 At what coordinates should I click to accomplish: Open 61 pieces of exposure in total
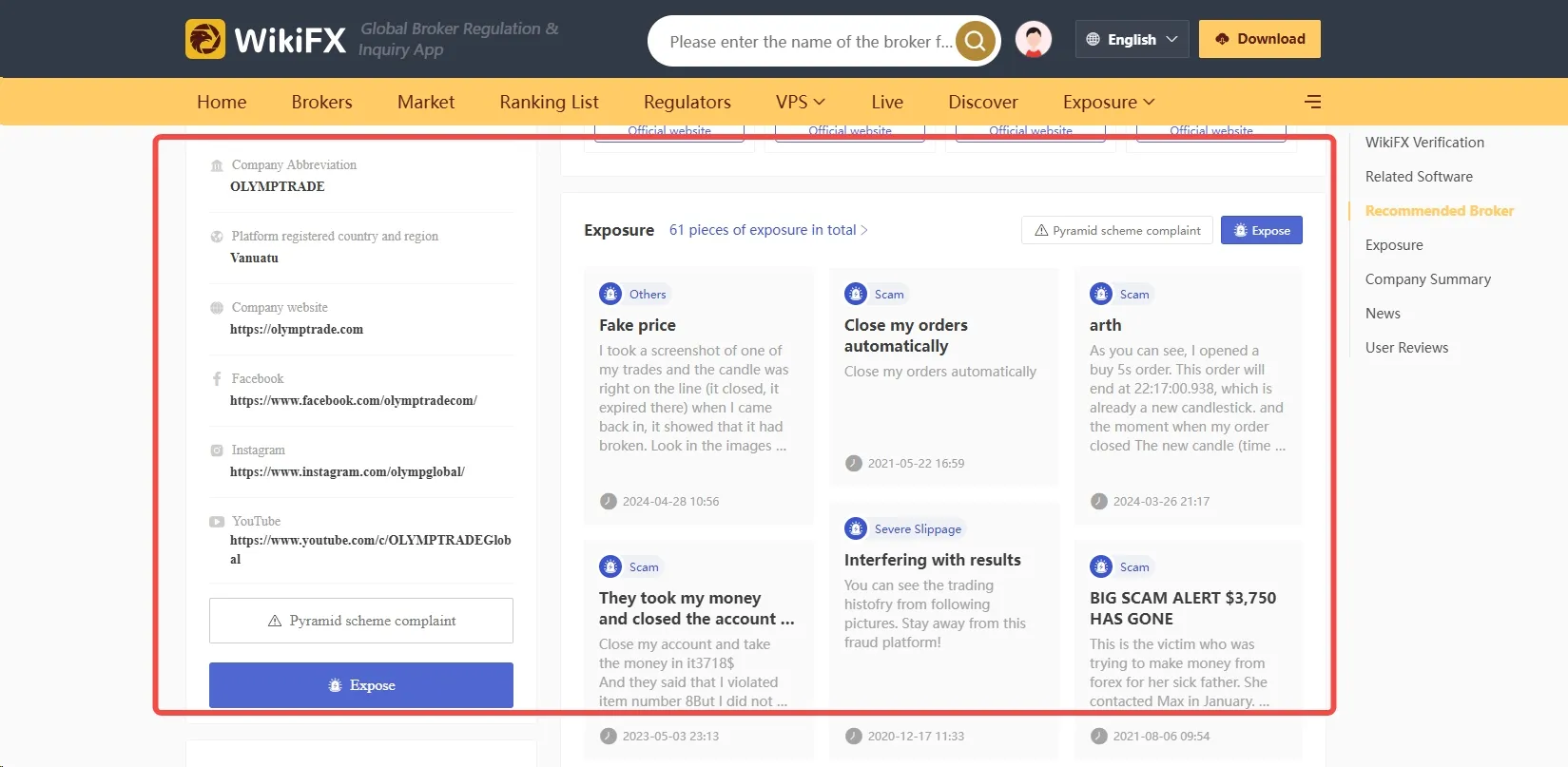click(x=768, y=230)
